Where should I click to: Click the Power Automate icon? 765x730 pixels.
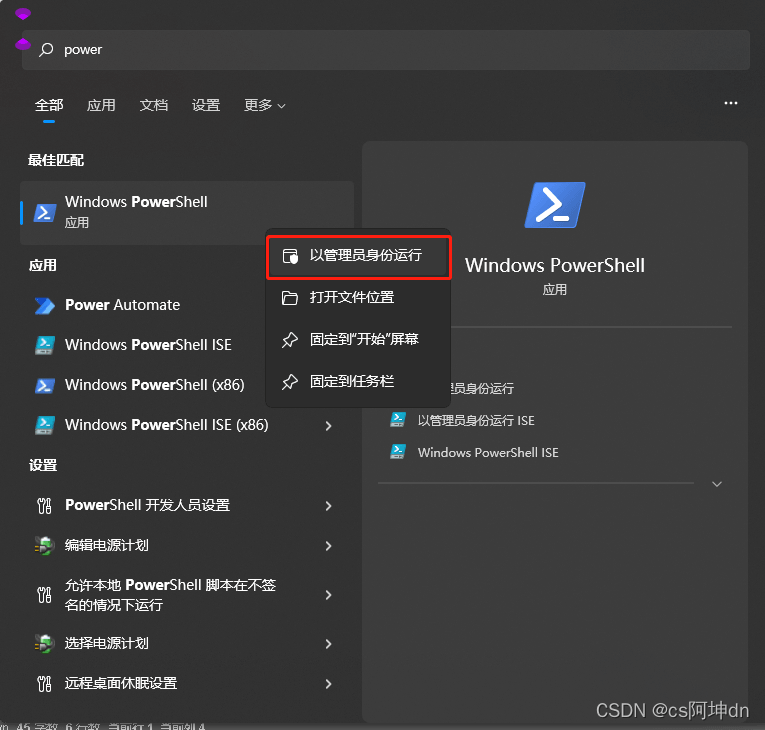[44, 305]
